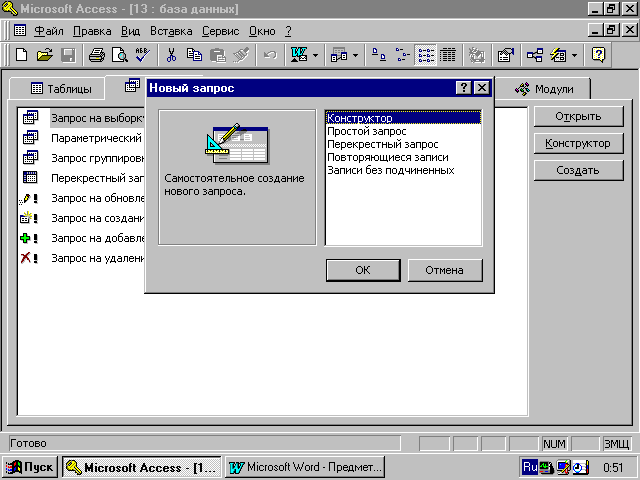Open the database window control icon

point(20,31)
